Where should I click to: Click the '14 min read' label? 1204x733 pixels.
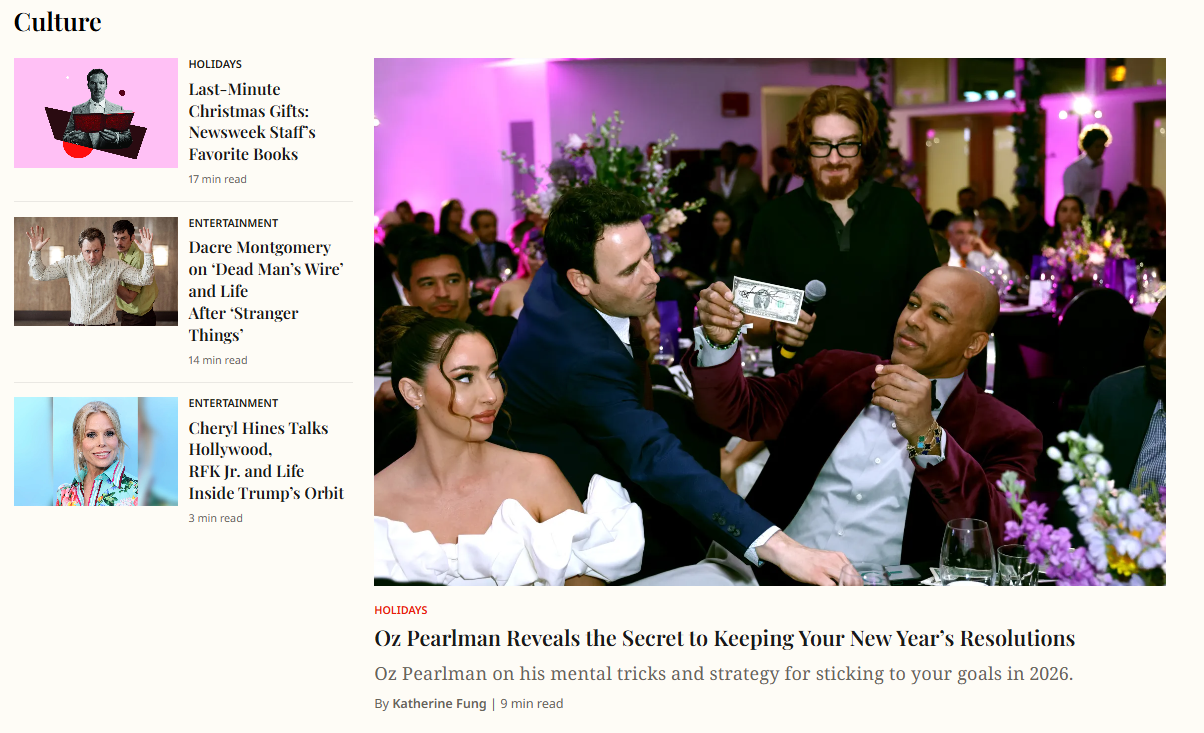218,360
